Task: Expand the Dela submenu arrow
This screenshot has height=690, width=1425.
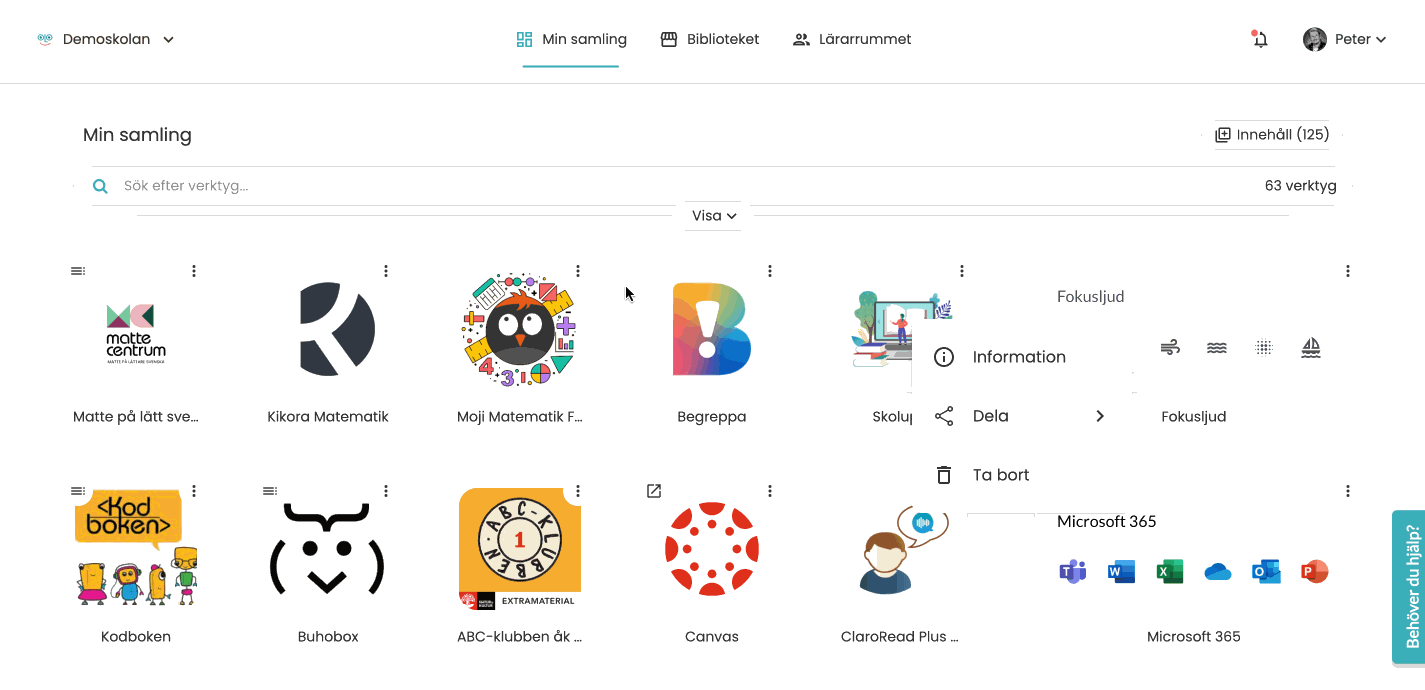Action: [x=1100, y=416]
